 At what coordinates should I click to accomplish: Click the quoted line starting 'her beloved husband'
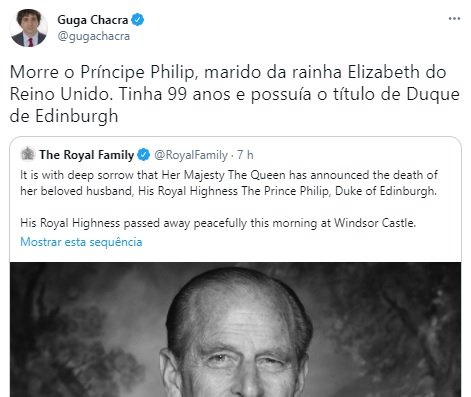[x=228, y=191]
